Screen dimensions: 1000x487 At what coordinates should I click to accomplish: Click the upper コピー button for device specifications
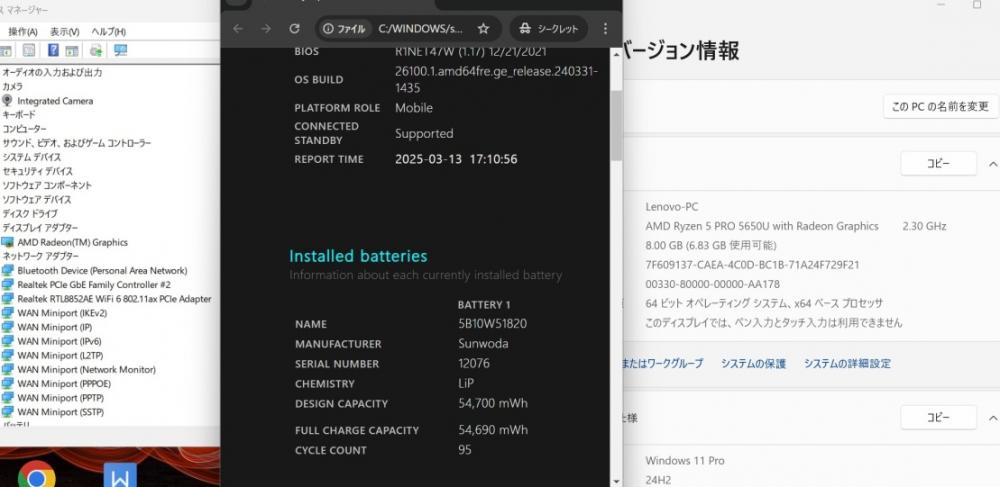click(x=938, y=164)
